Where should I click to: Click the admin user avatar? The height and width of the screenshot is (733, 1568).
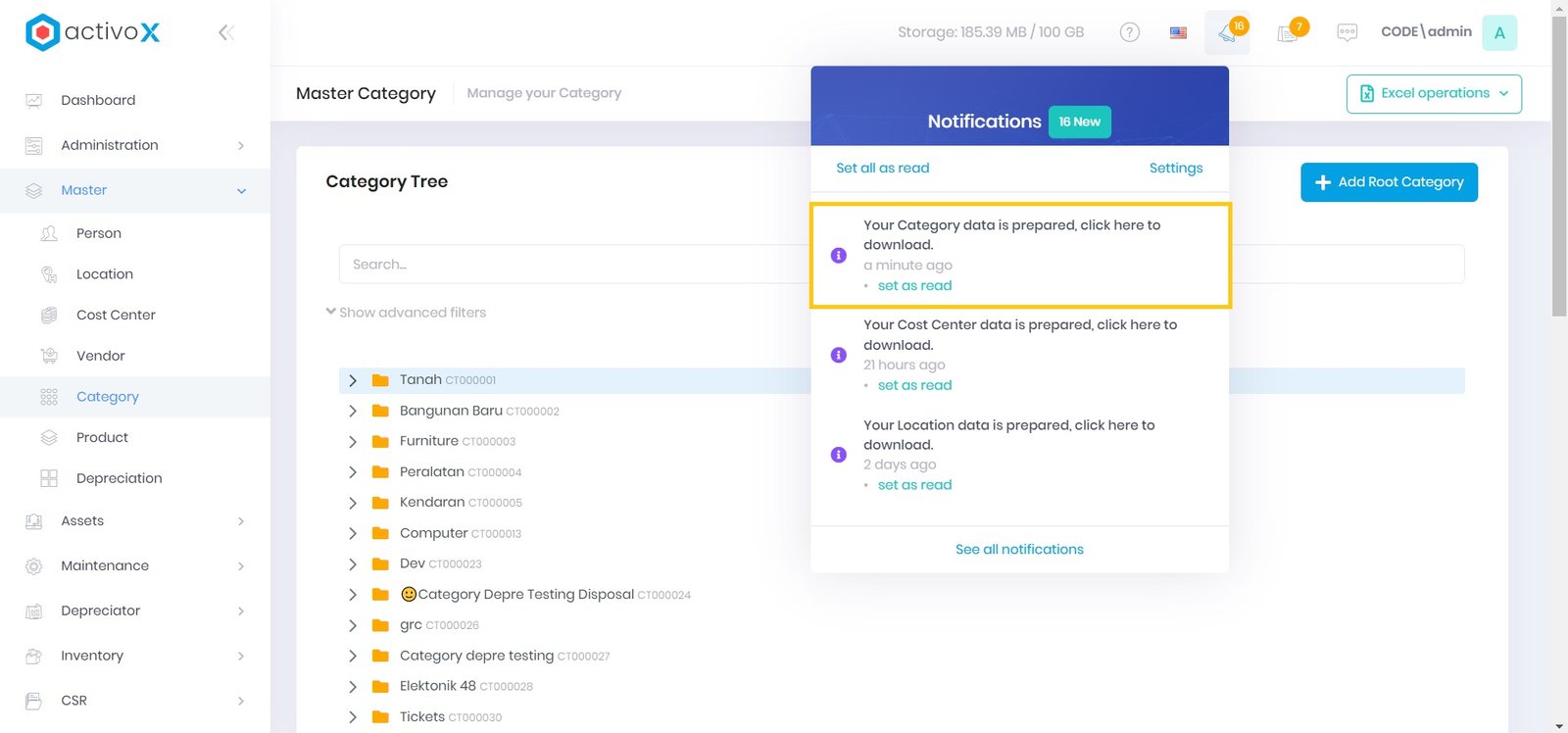coord(1498,32)
